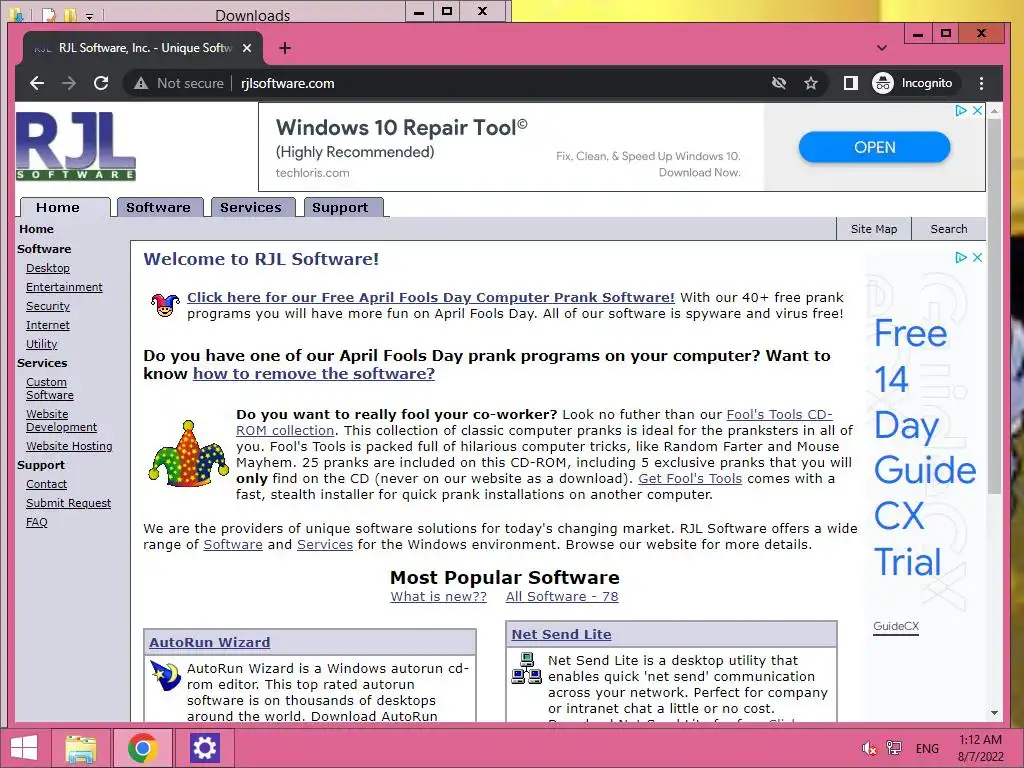This screenshot has width=1024, height=768.
Task: Switch to the Services tab
Action: (x=253, y=207)
